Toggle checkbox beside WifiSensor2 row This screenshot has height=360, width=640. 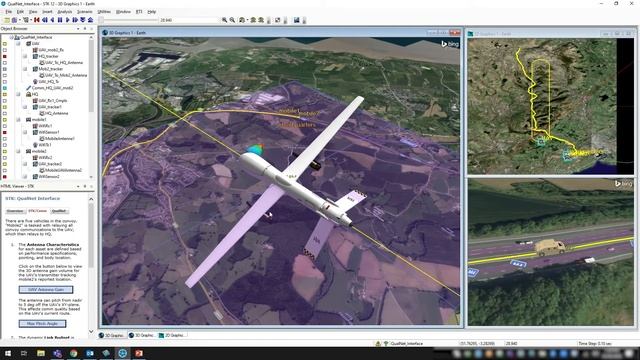pyautogui.click(x=4, y=176)
